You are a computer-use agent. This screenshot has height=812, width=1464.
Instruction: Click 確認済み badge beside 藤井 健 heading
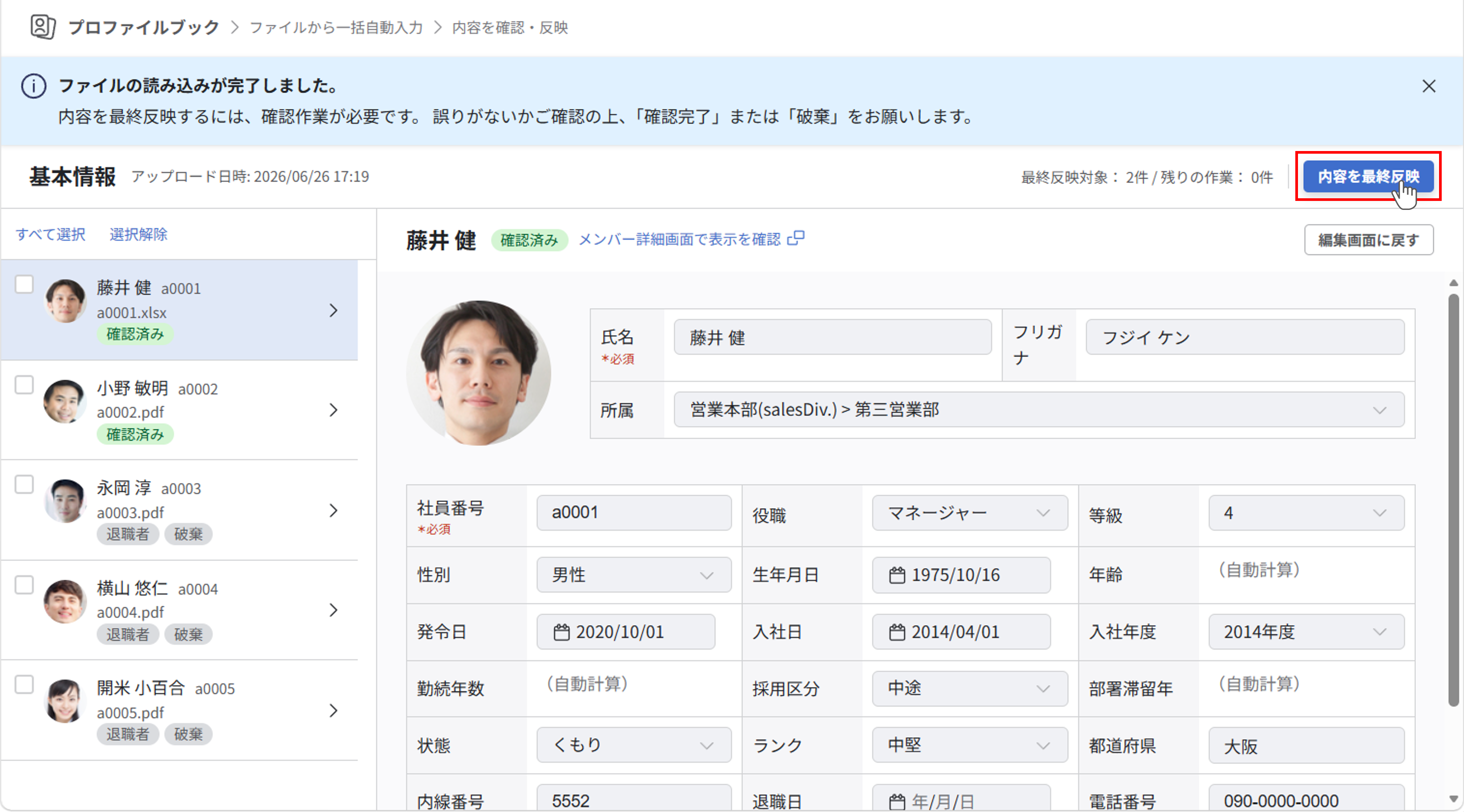click(x=529, y=240)
